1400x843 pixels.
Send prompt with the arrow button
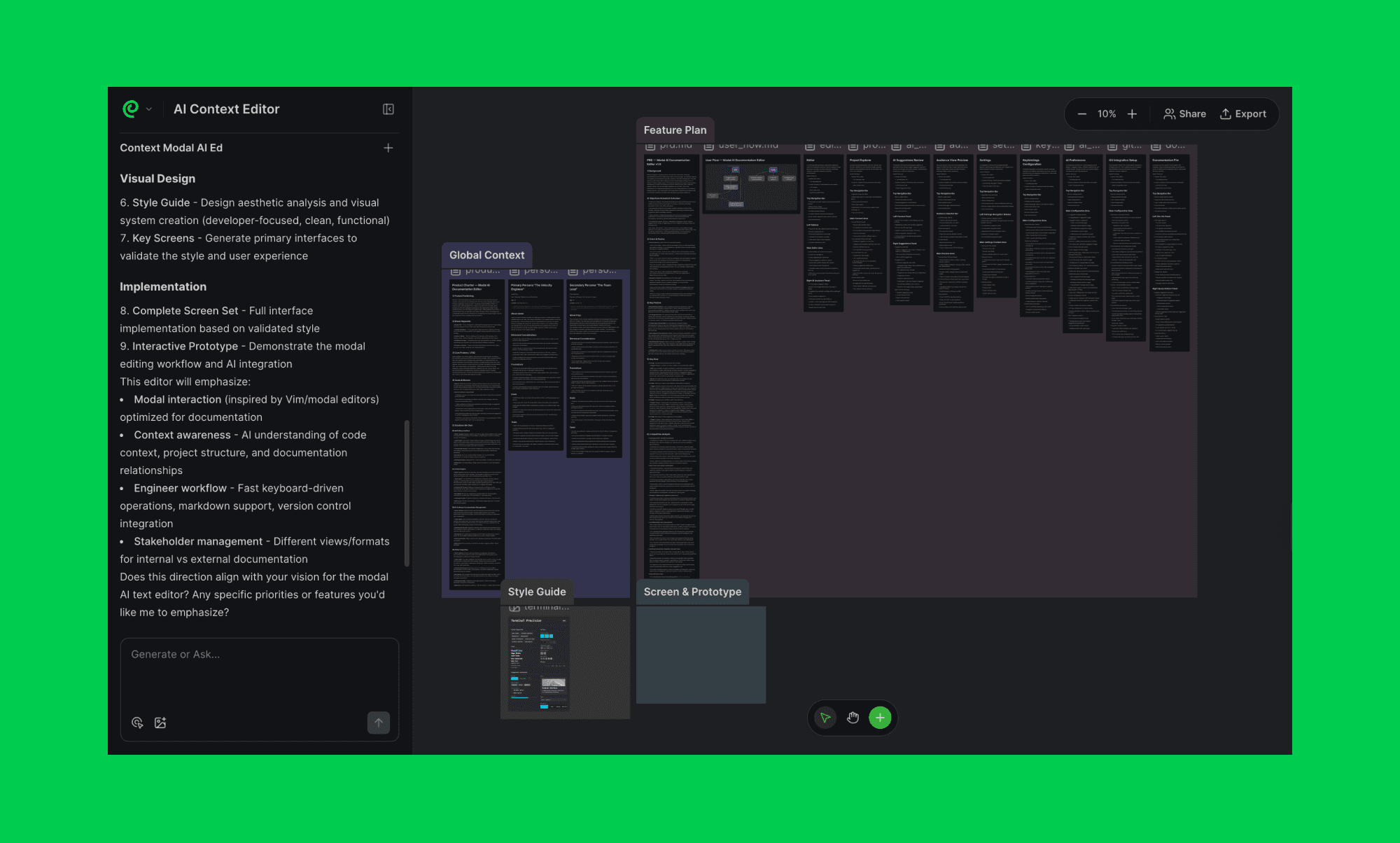[379, 723]
